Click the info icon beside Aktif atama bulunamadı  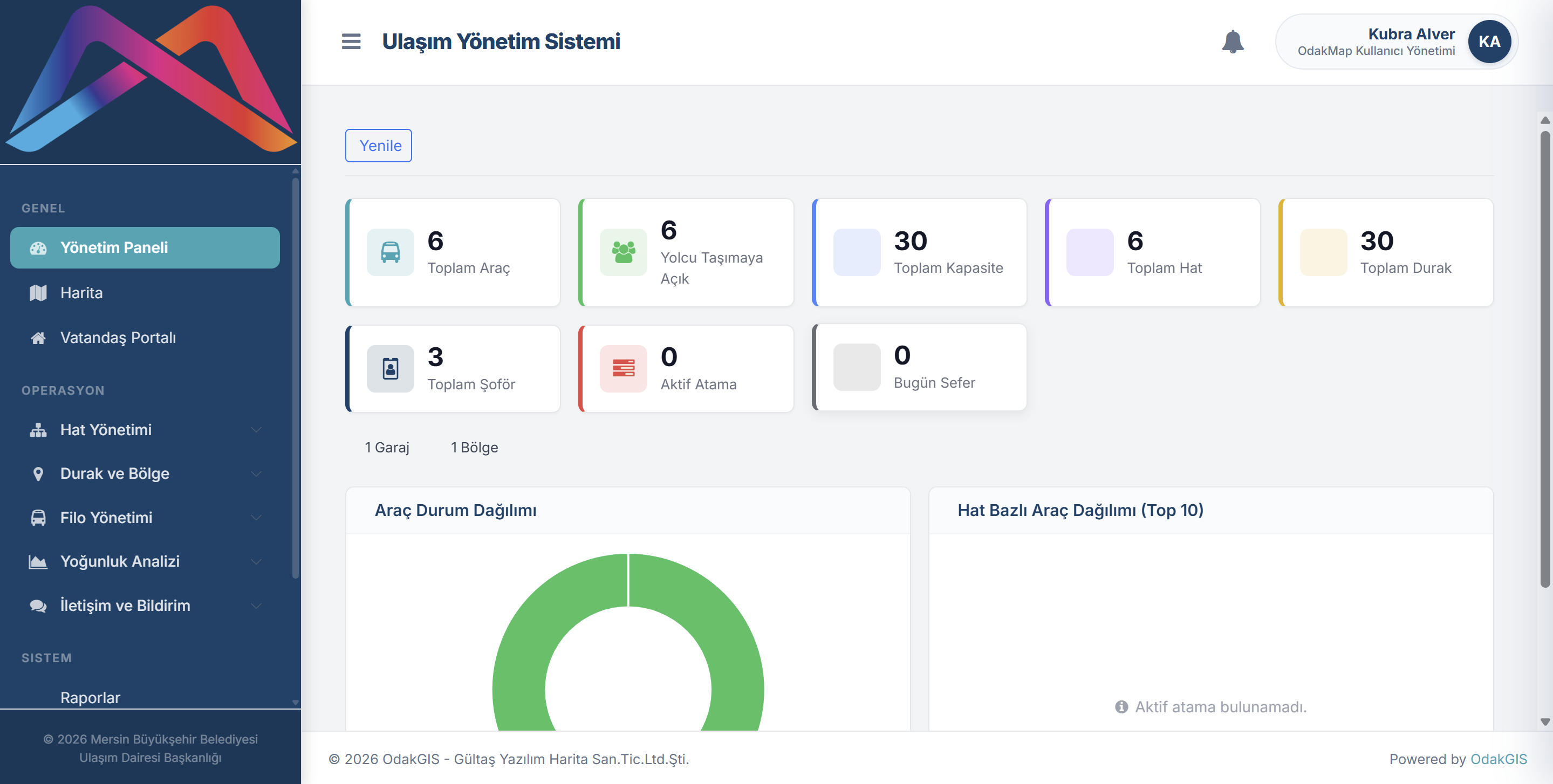coord(1121,707)
